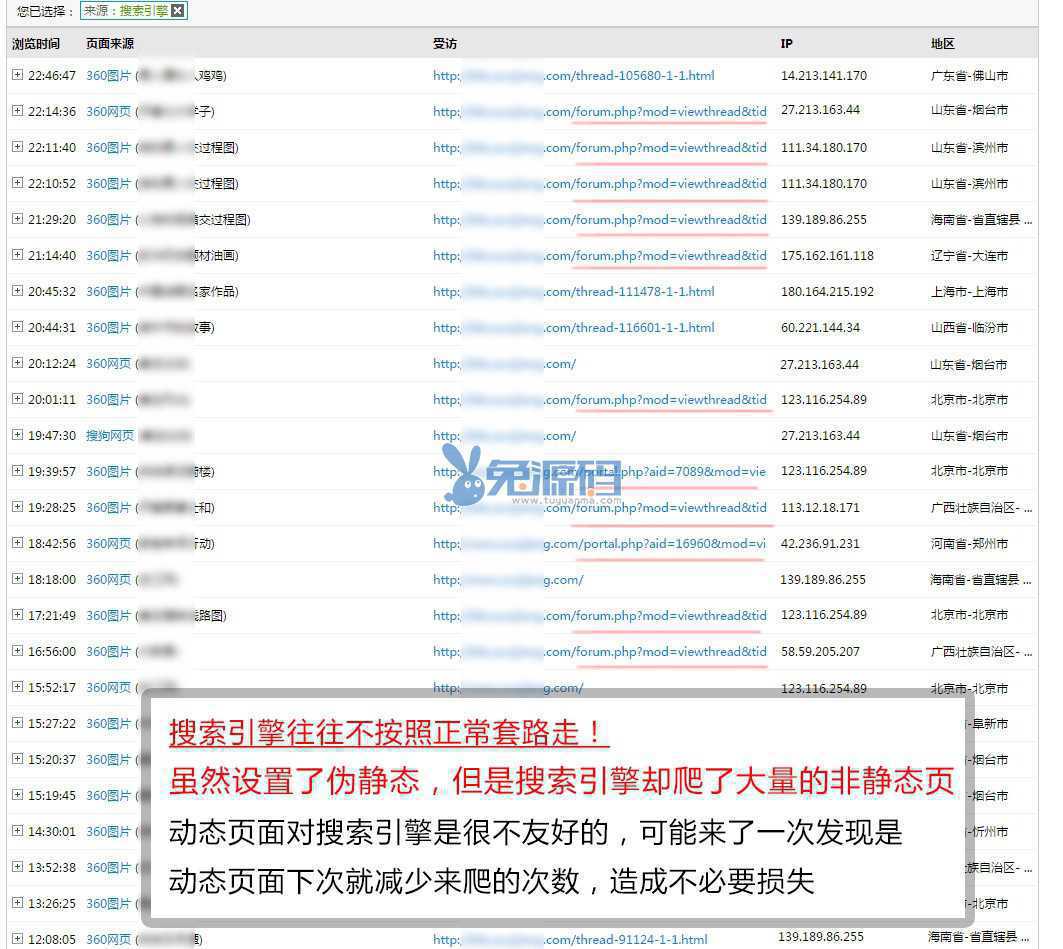Open 360图片 source link at 22:46:47

click(x=108, y=76)
